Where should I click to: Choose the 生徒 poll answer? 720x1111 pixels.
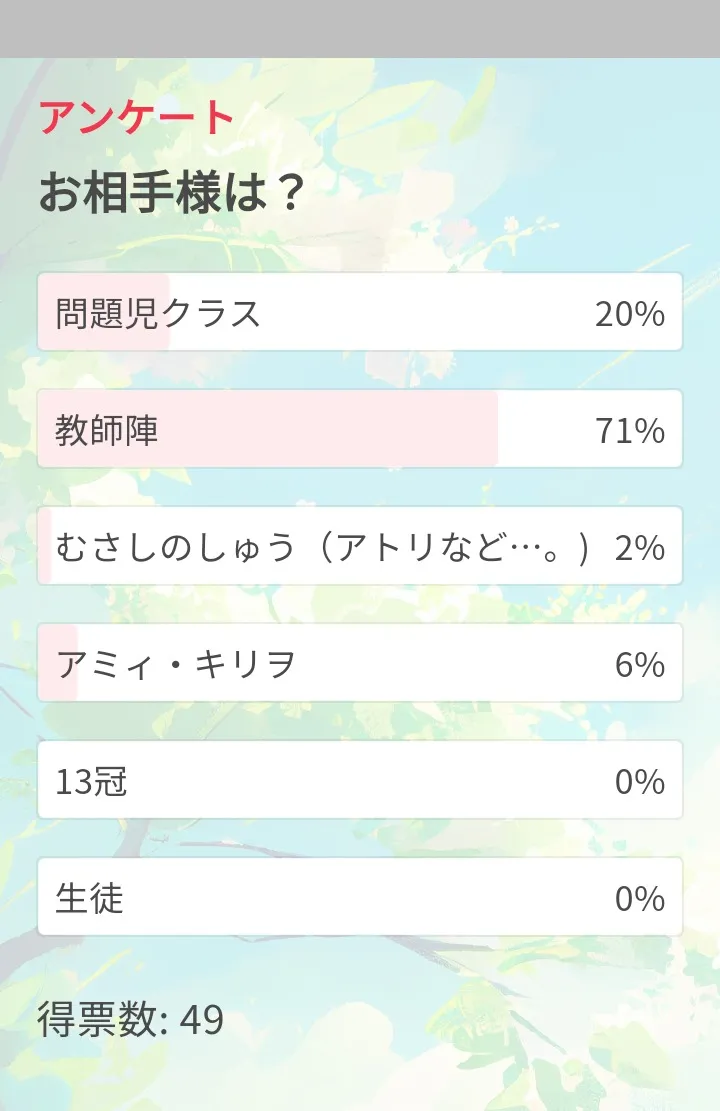pos(90,899)
